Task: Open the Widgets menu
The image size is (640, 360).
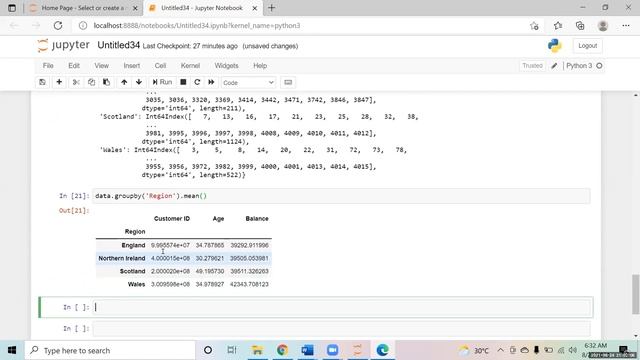Action: pos(227,66)
